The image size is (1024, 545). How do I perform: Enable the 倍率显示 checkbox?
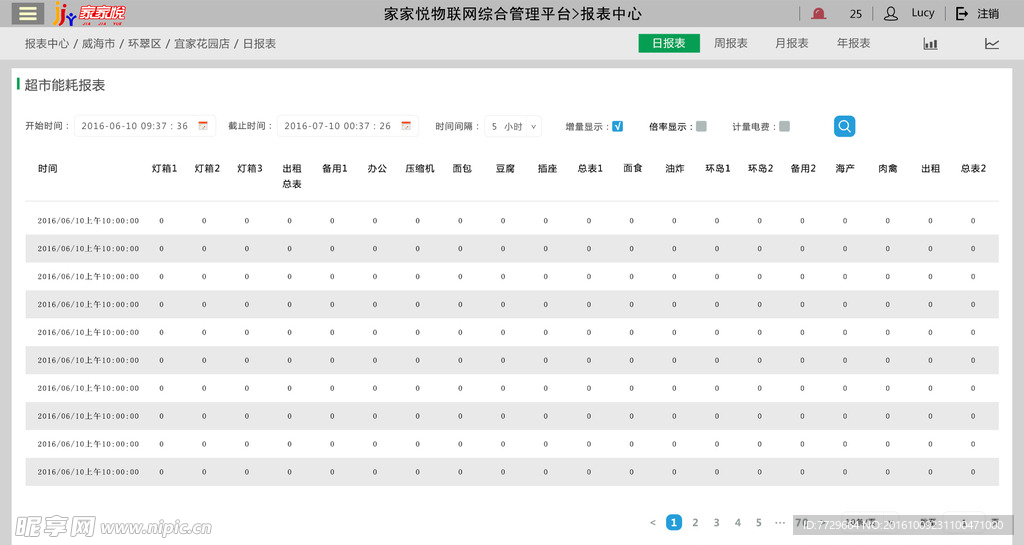click(701, 126)
